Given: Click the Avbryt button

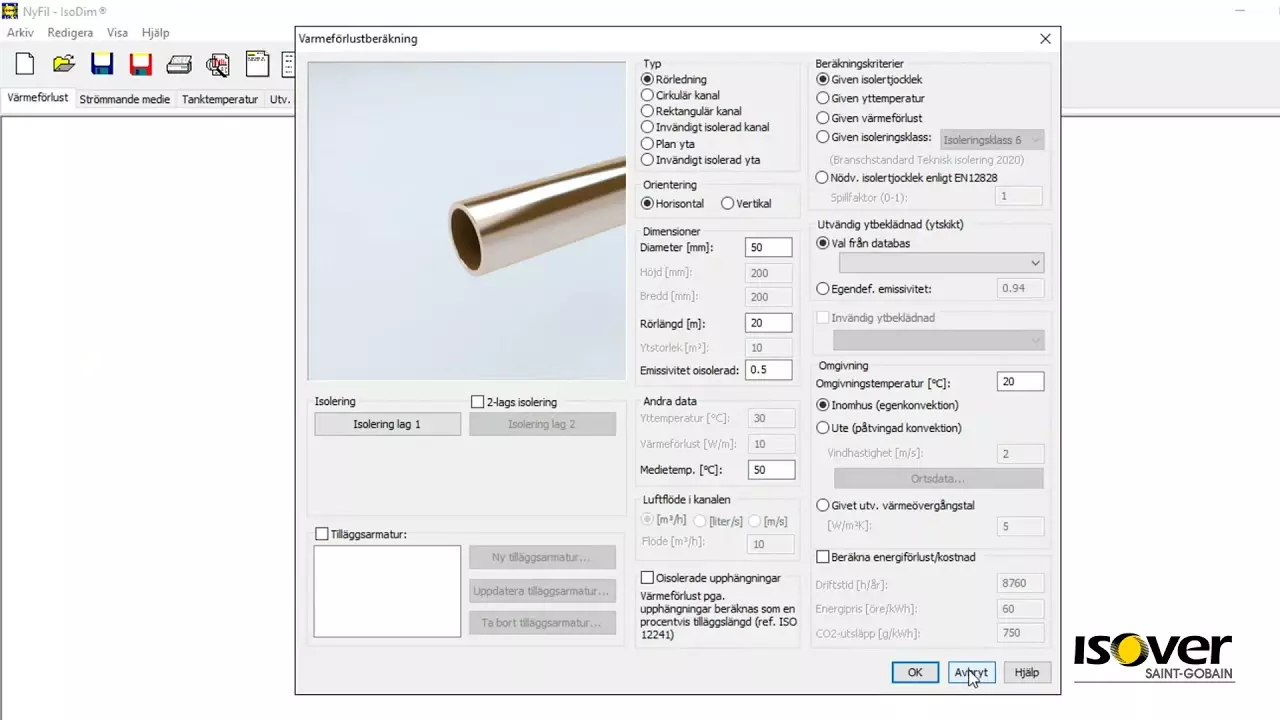Looking at the screenshot, I should click(x=971, y=672).
